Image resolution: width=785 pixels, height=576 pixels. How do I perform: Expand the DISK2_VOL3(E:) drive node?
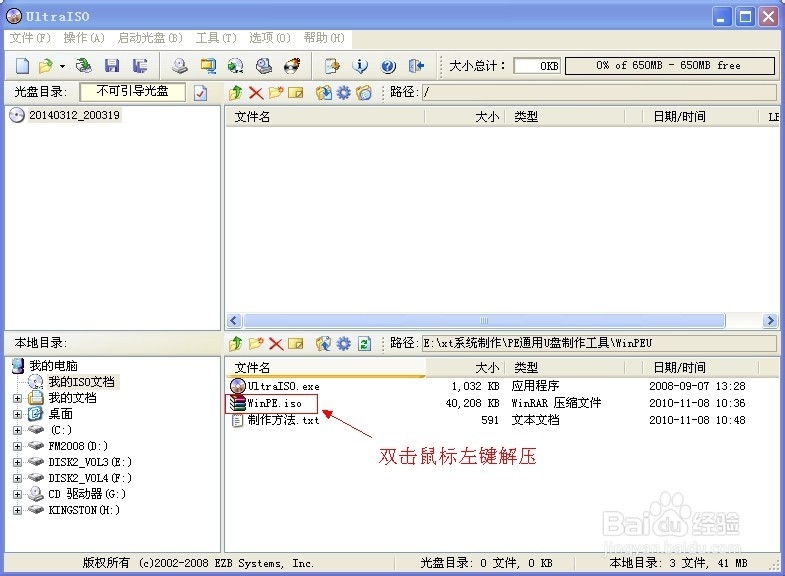pos(18,462)
